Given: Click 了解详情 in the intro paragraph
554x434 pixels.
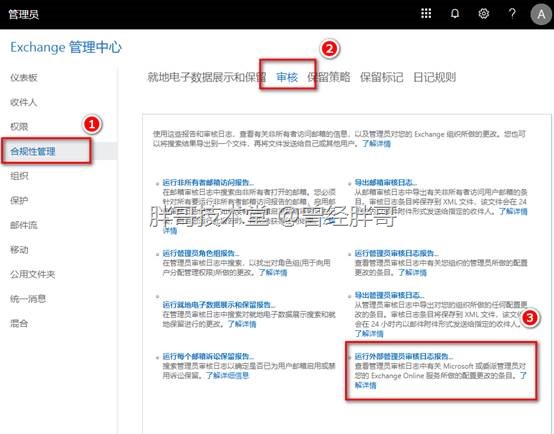Looking at the screenshot, I should pyautogui.click(x=376, y=143).
